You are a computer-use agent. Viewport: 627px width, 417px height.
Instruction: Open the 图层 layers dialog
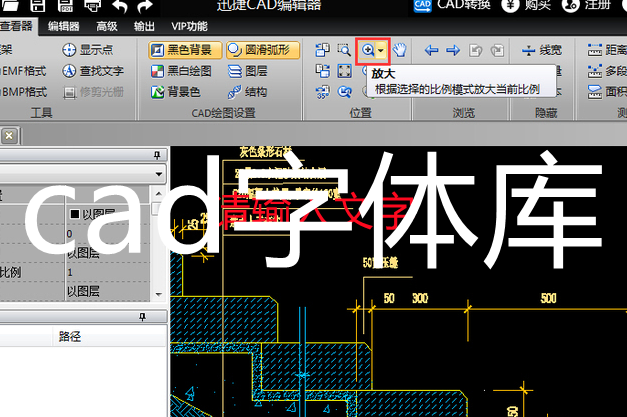click(x=248, y=71)
